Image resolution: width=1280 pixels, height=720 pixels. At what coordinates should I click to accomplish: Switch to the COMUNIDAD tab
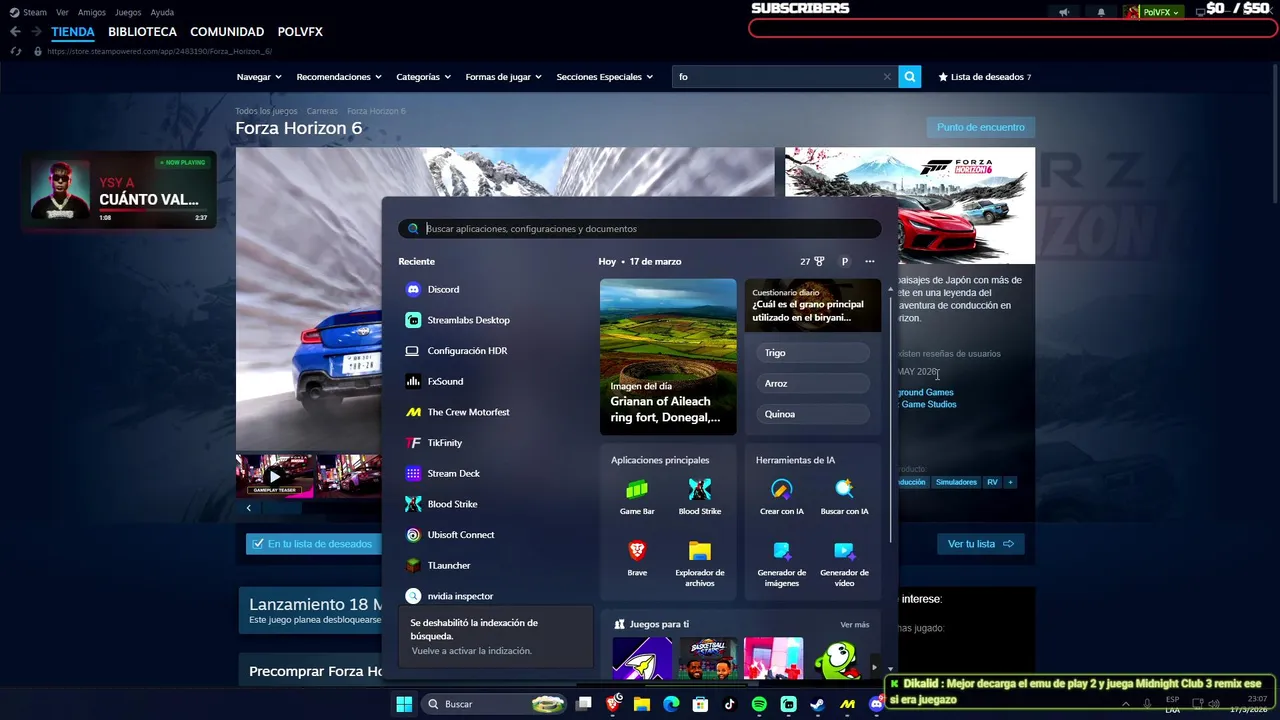click(227, 31)
